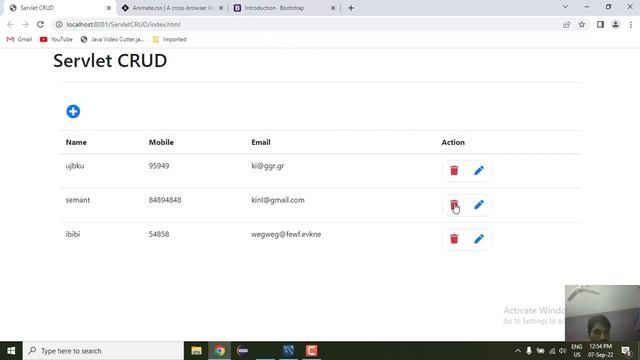Image resolution: width=640 pixels, height=360 pixels.
Task: Select the Chrome icon in the taskbar
Action: tap(220, 351)
